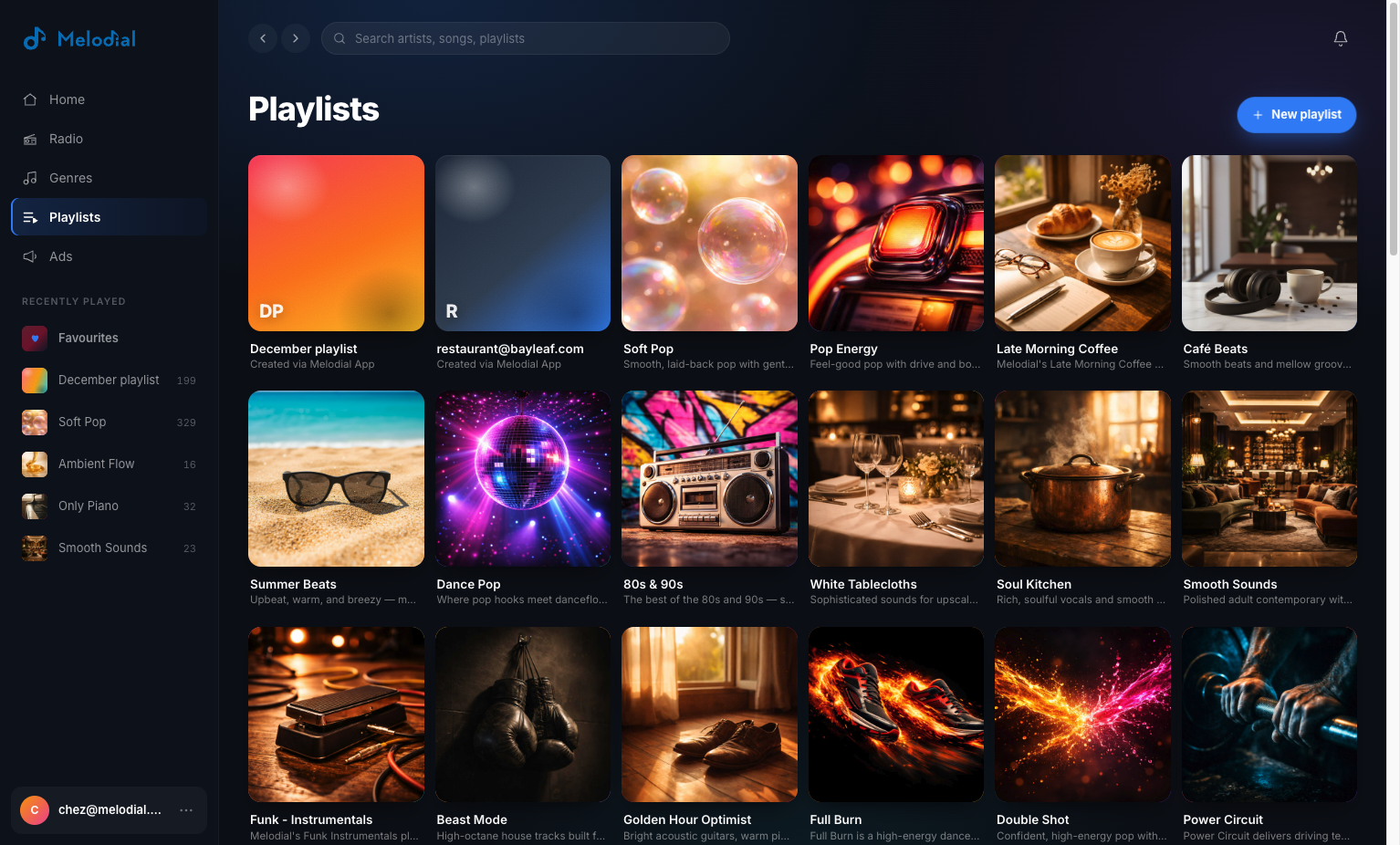Image resolution: width=1400 pixels, height=845 pixels.
Task: Click the Genres music note icon
Action: [30, 178]
